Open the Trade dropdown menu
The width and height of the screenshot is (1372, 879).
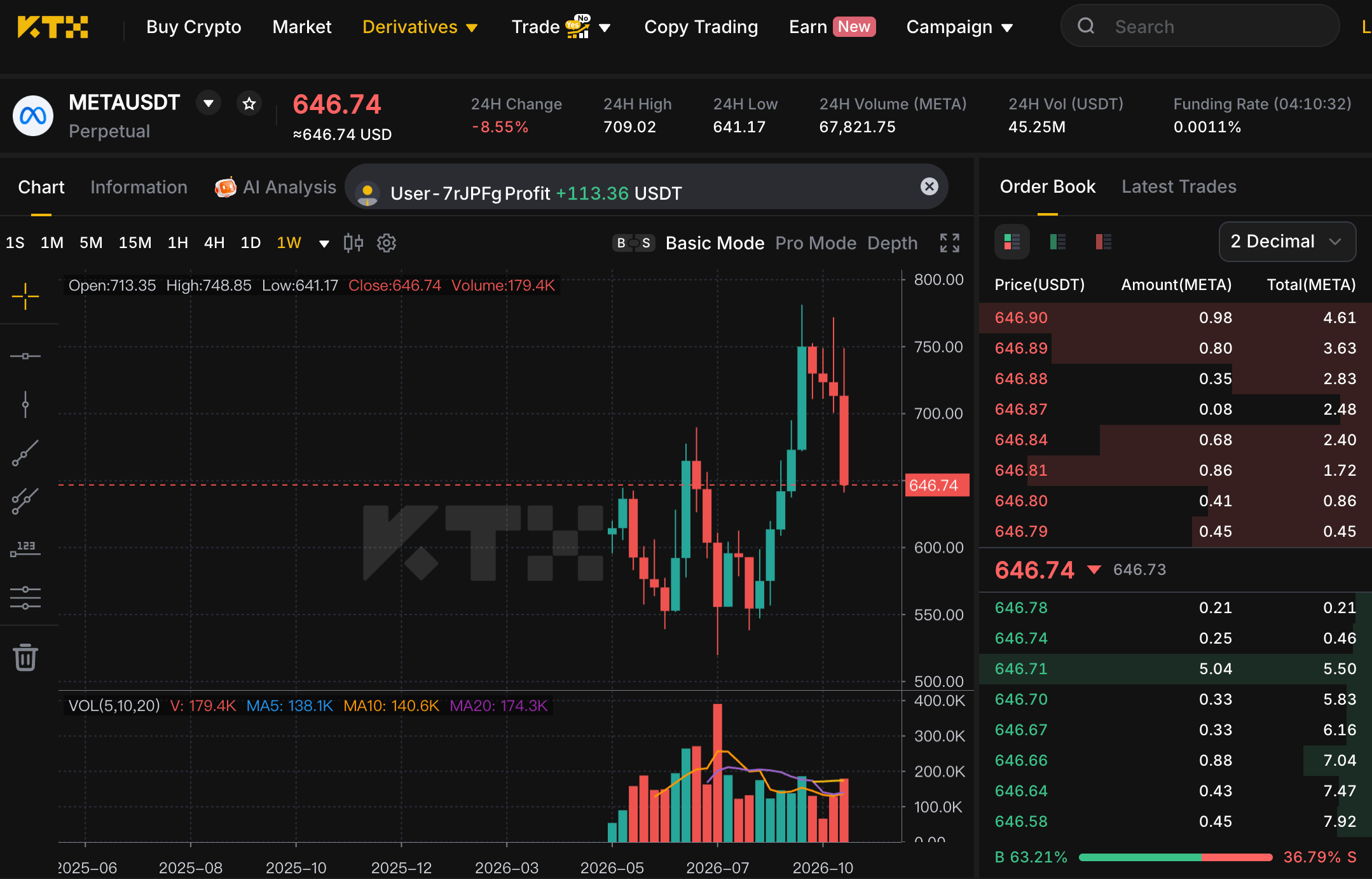tap(561, 27)
